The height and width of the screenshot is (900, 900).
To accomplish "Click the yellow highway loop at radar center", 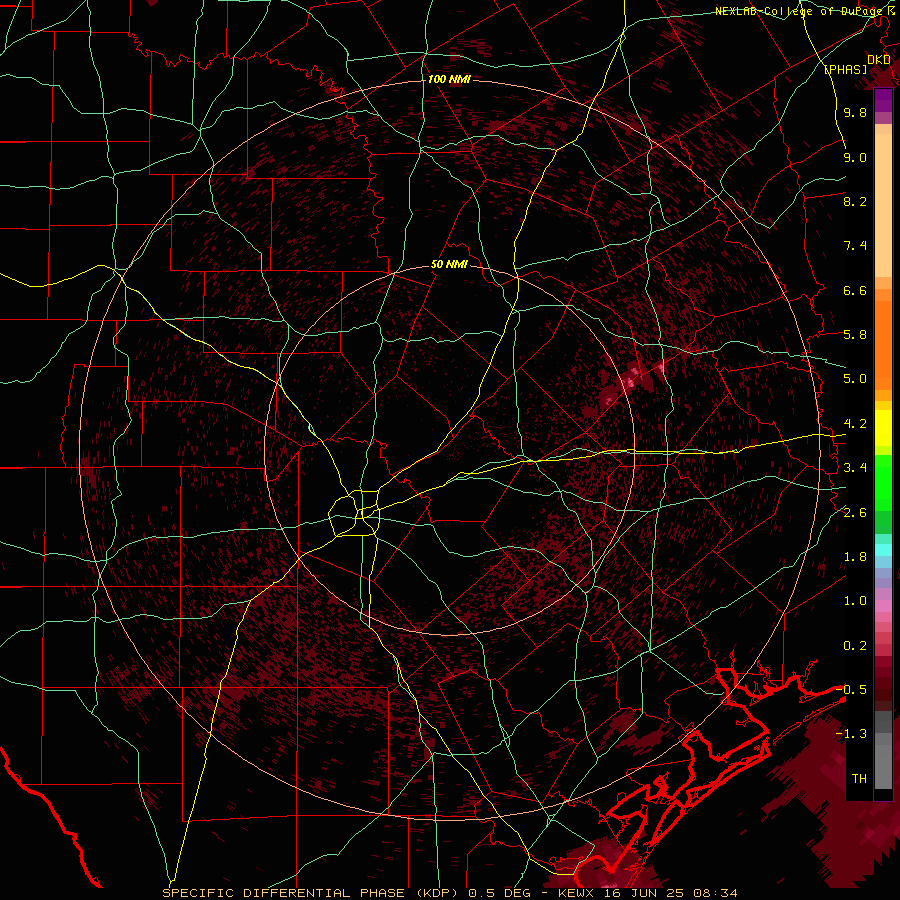I will [354, 513].
